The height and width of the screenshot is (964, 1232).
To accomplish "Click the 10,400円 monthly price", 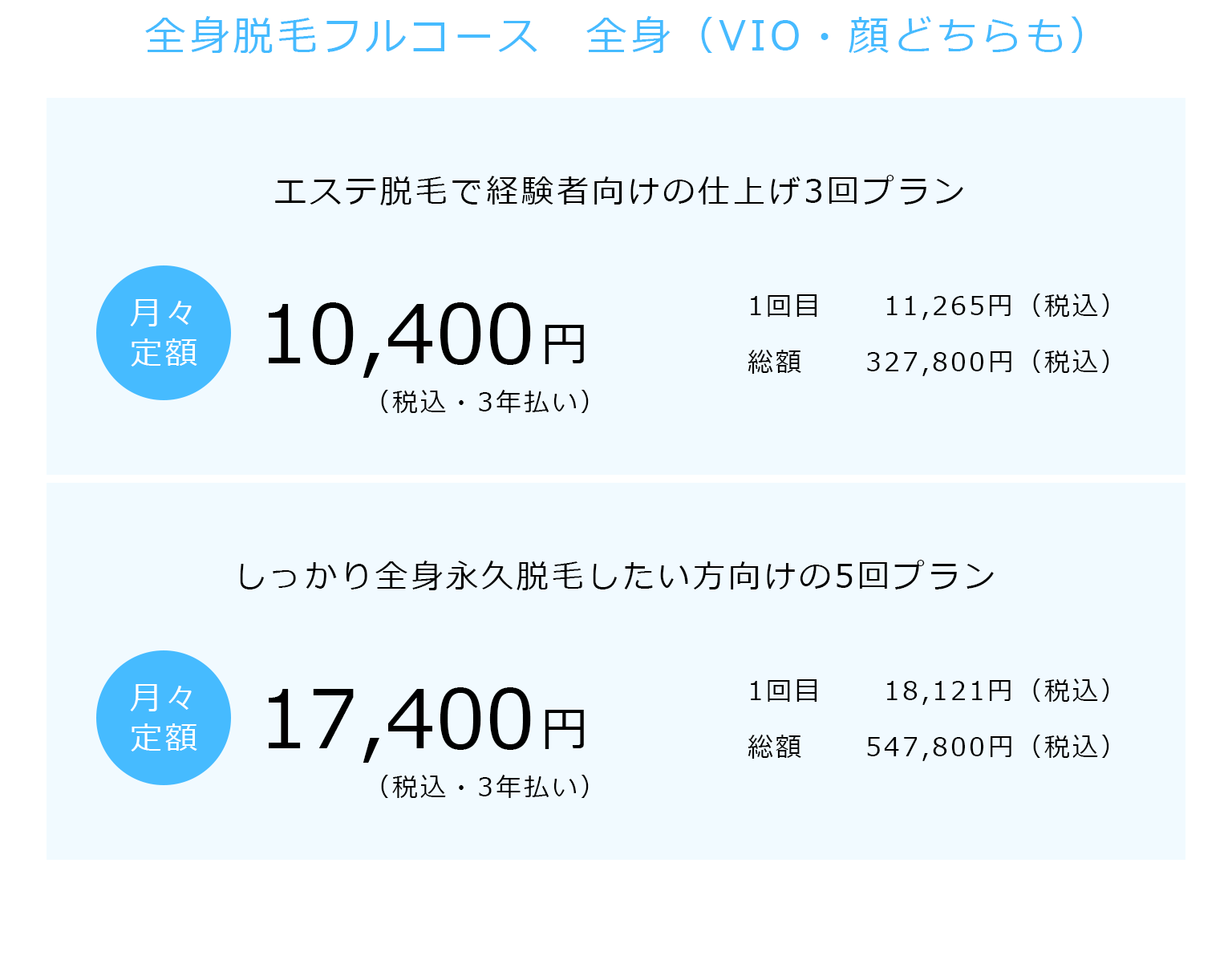I will (x=425, y=335).
